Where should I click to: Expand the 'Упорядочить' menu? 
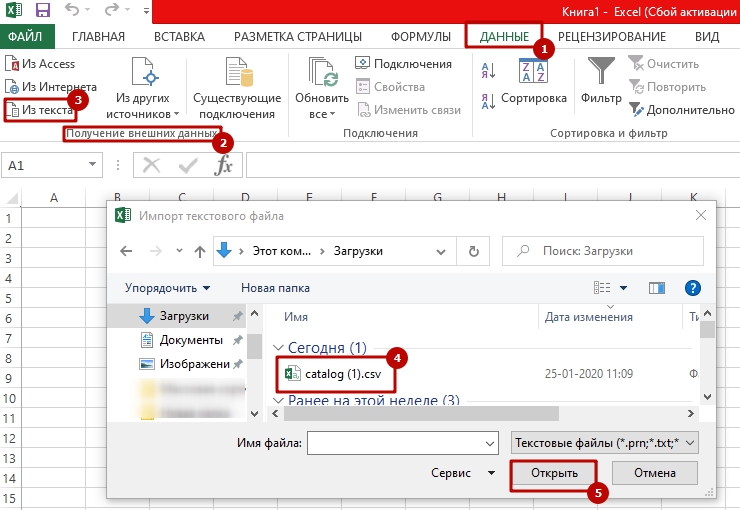click(167, 288)
